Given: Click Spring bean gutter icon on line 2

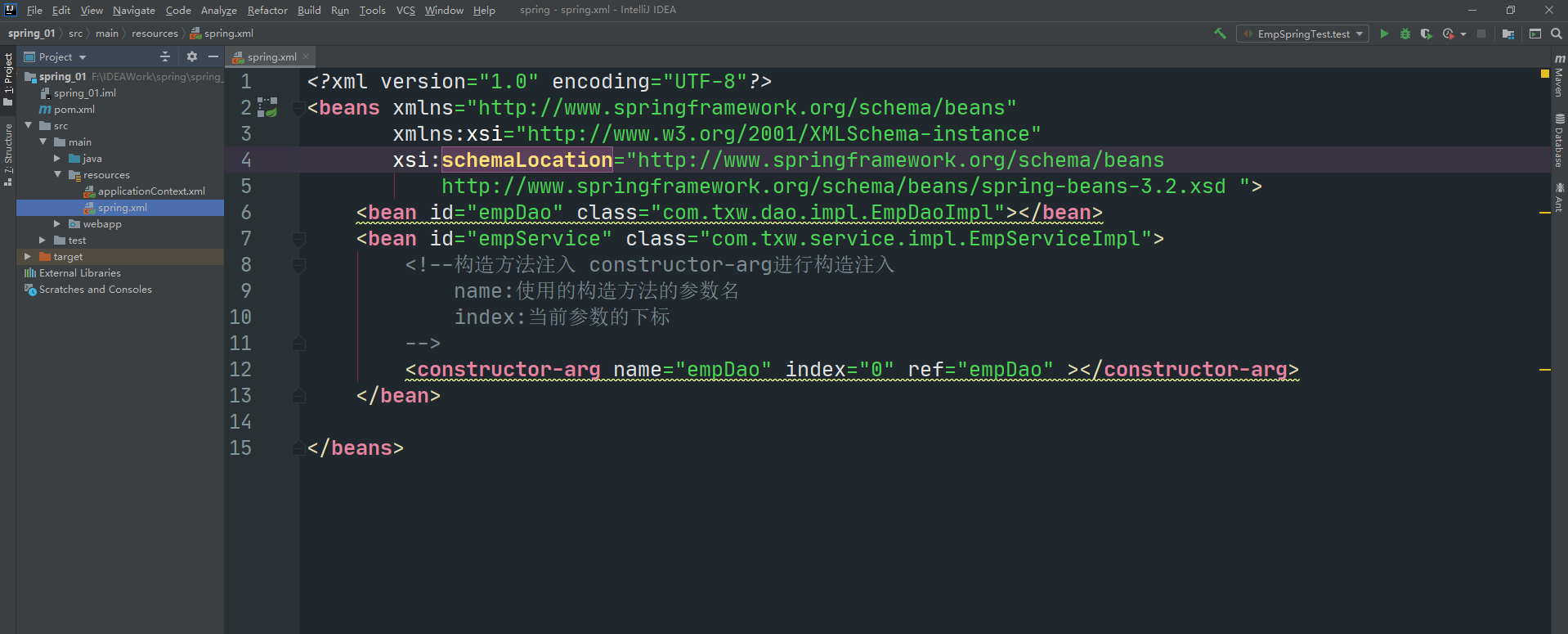Looking at the screenshot, I should [267, 107].
